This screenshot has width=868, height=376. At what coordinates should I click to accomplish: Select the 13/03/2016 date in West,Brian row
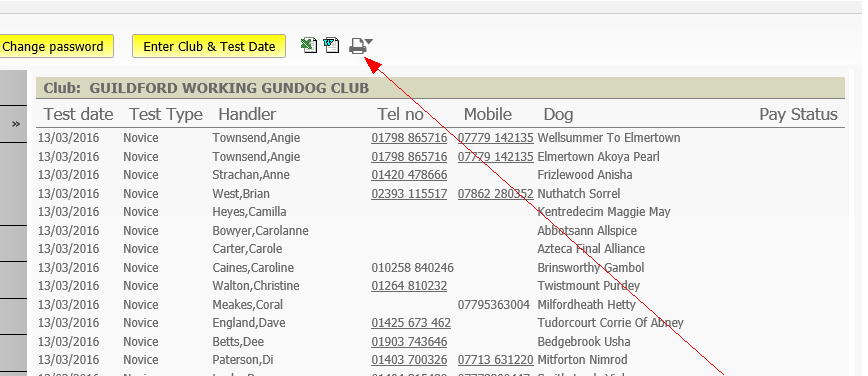[69, 194]
